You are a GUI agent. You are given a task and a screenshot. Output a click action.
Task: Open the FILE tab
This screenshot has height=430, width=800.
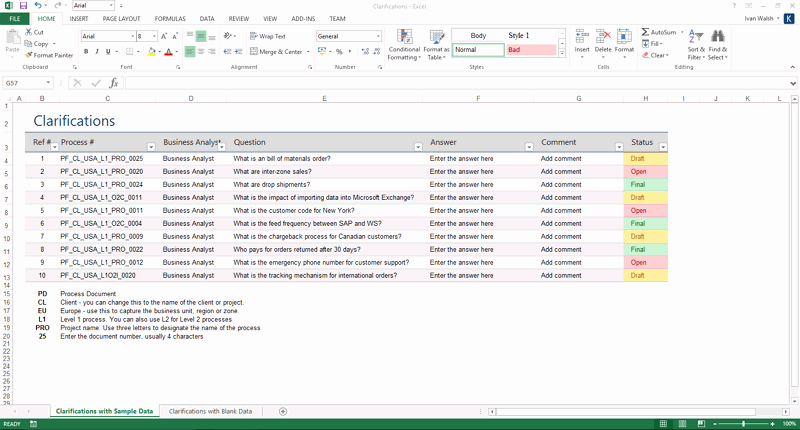(15, 19)
